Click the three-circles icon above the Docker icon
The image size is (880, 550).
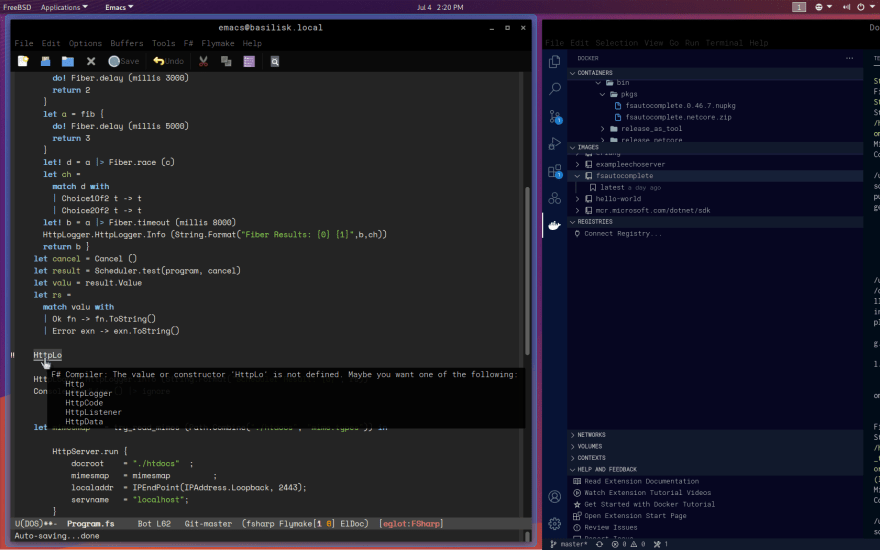[x=554, y=198]
